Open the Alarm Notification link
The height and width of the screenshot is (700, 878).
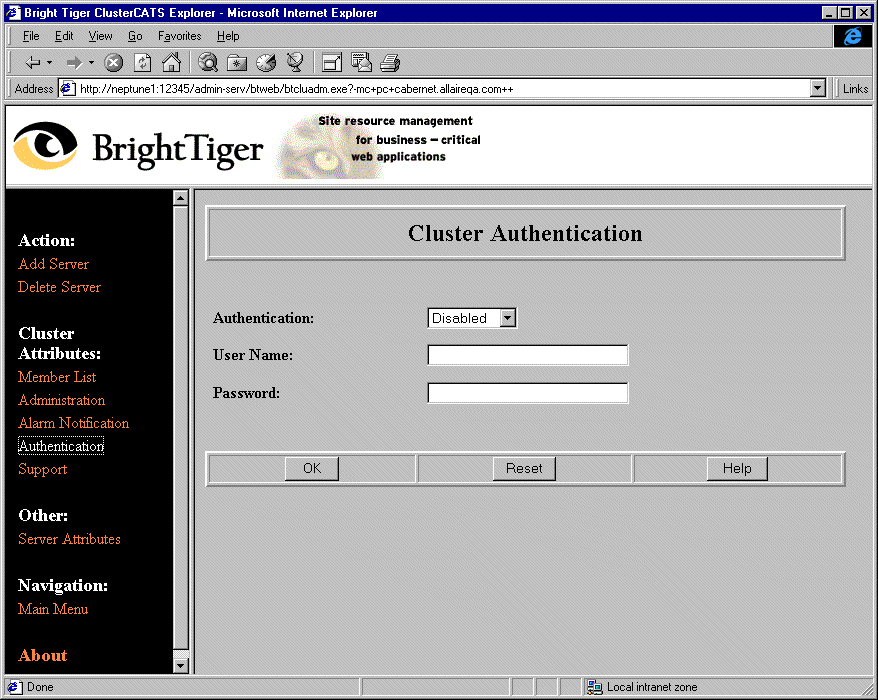click(73, 423)
